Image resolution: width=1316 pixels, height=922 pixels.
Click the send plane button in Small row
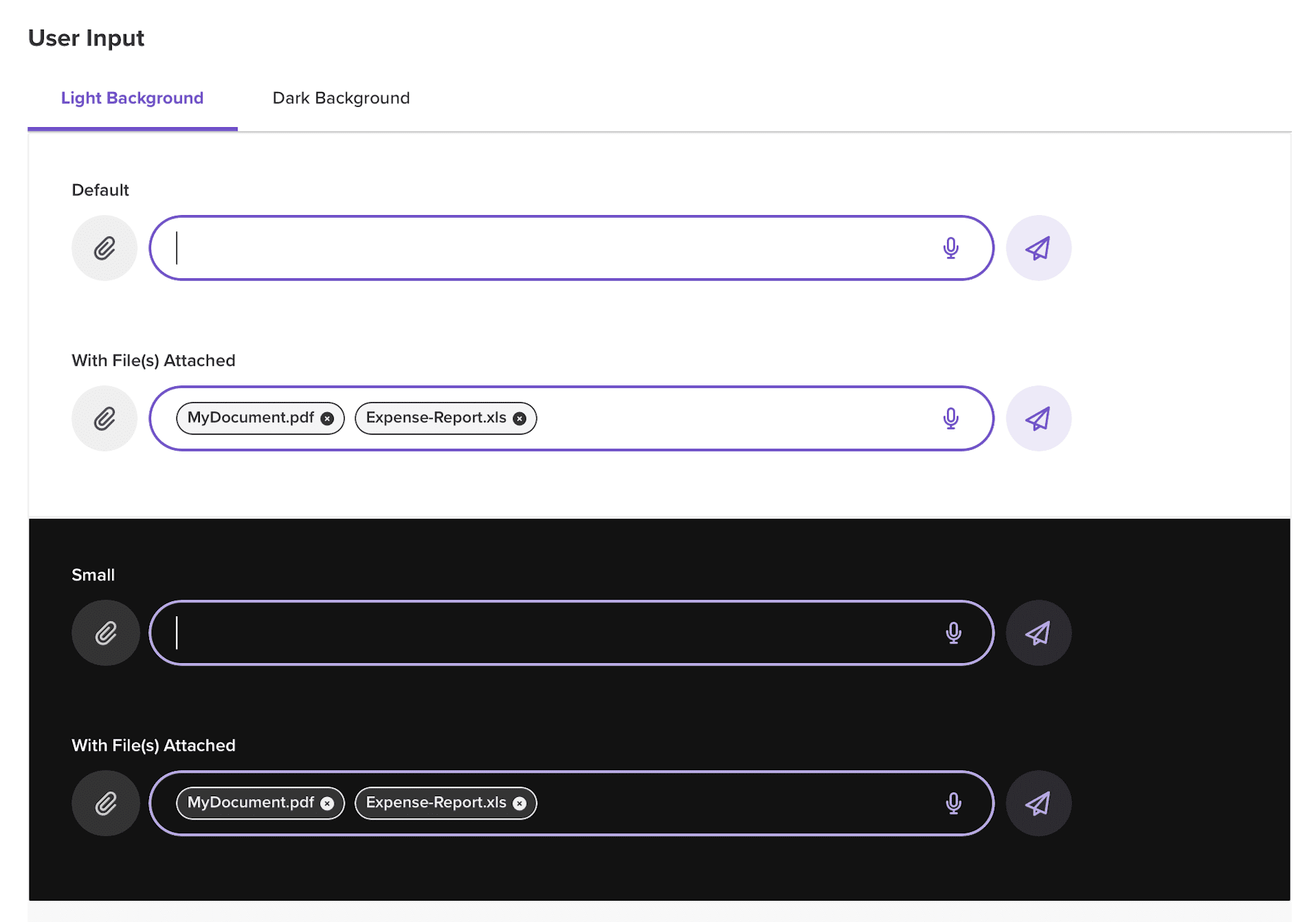pyautogui.click(x=1039, y=633)
